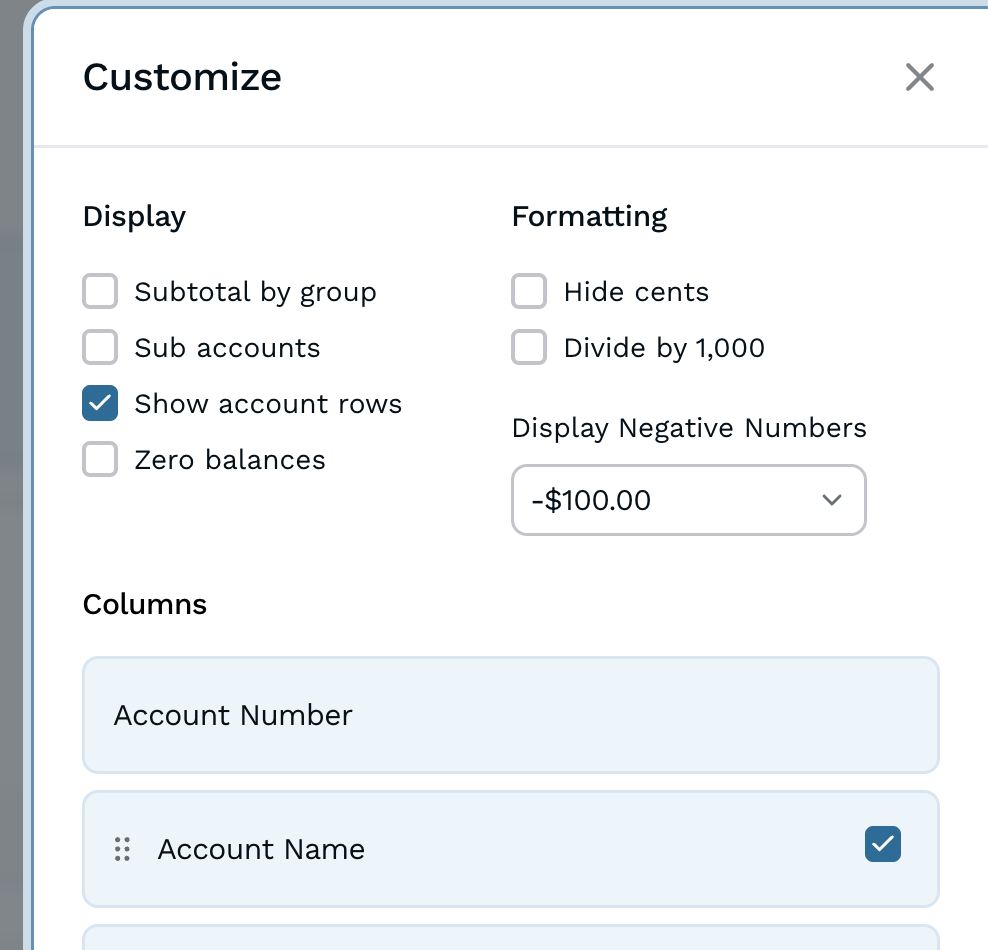Uncheck the Show account rows checkbox

100,404
